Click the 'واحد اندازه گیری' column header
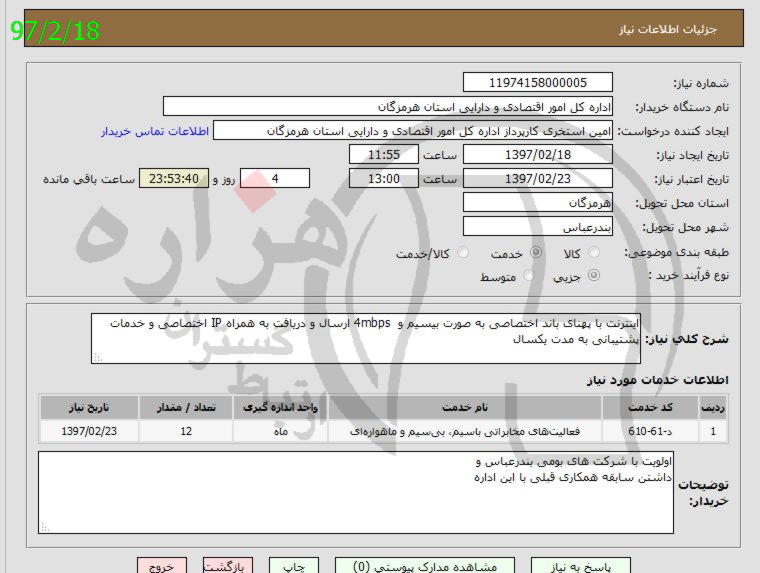 click(x=280, y=408)
